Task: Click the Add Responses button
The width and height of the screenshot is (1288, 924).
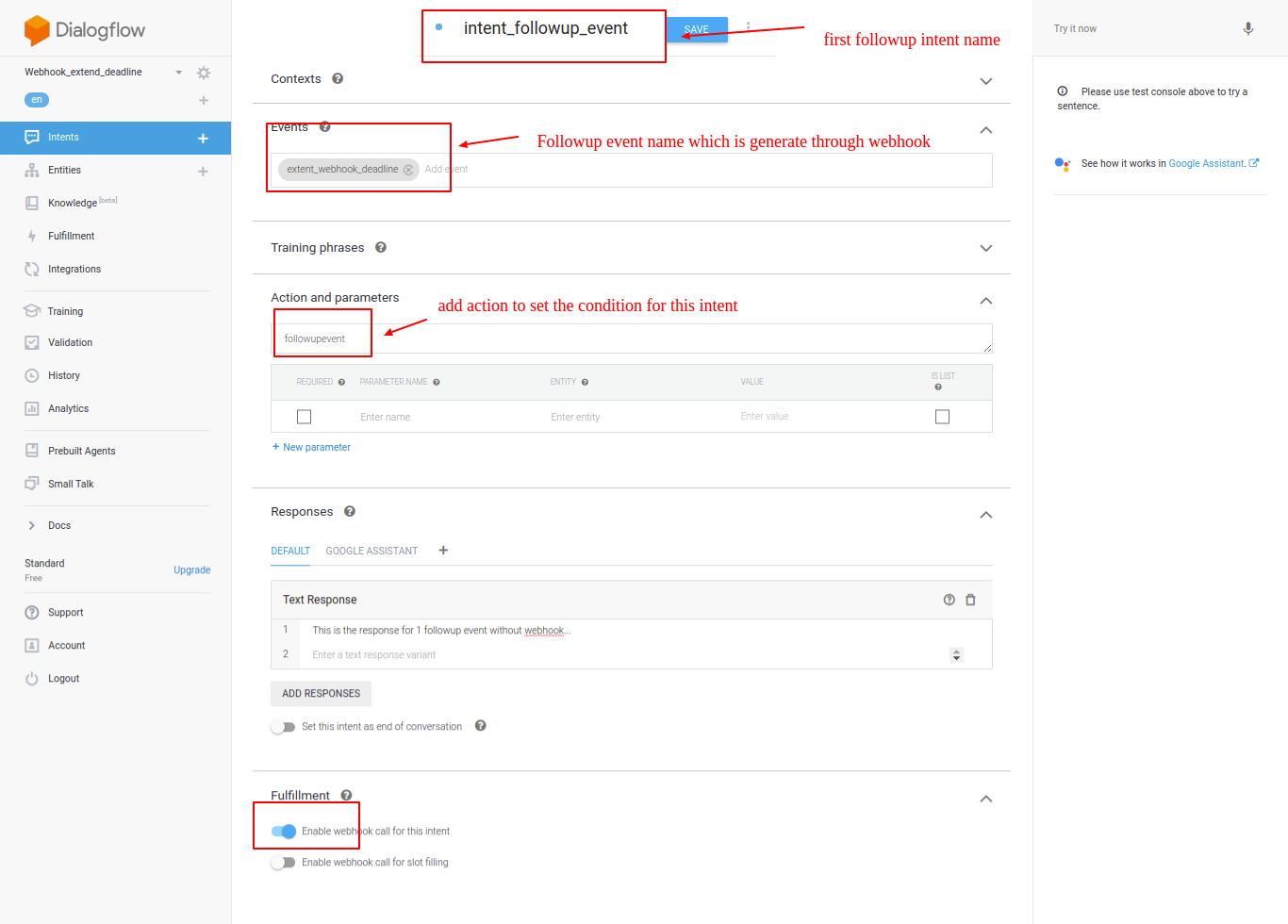Action: pos(321,694)
